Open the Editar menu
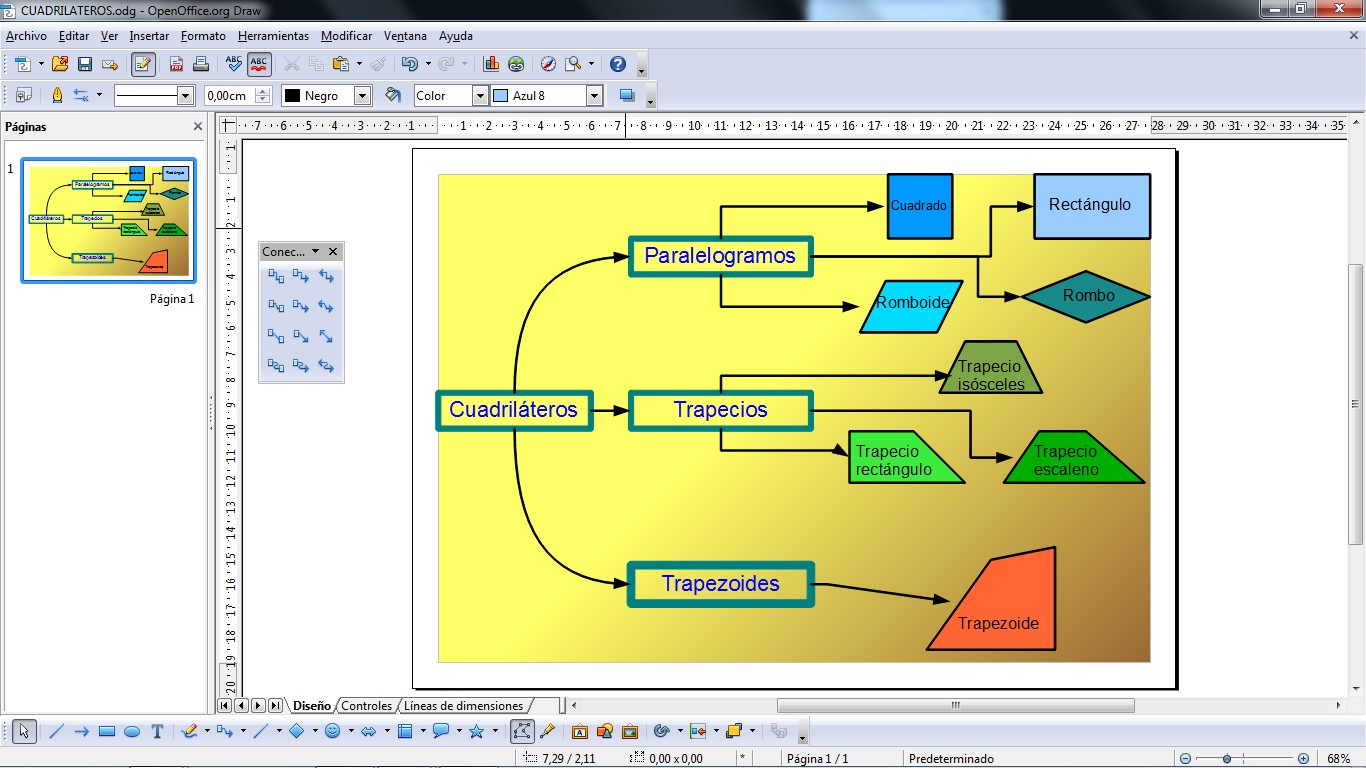This screenshot has width=1366, height=768. pos(74,36)
